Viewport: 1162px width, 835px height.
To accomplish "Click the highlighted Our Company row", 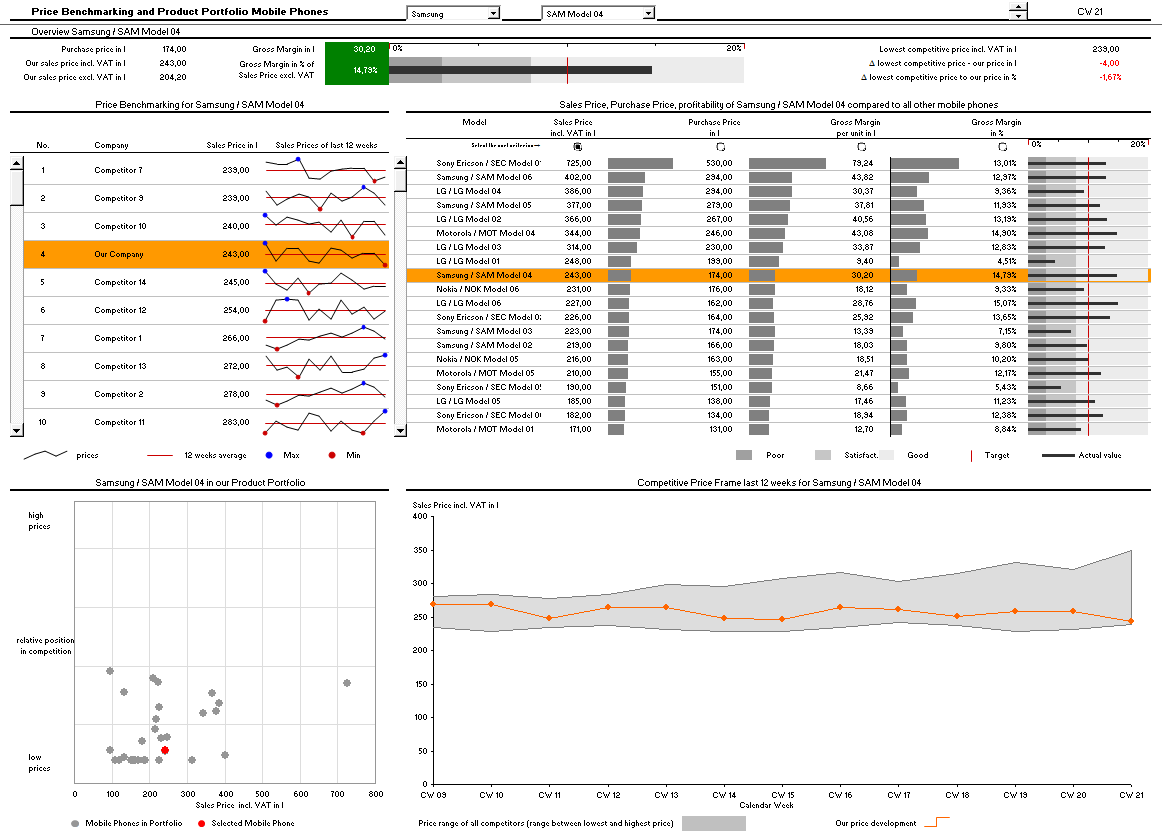I will 206,254.
